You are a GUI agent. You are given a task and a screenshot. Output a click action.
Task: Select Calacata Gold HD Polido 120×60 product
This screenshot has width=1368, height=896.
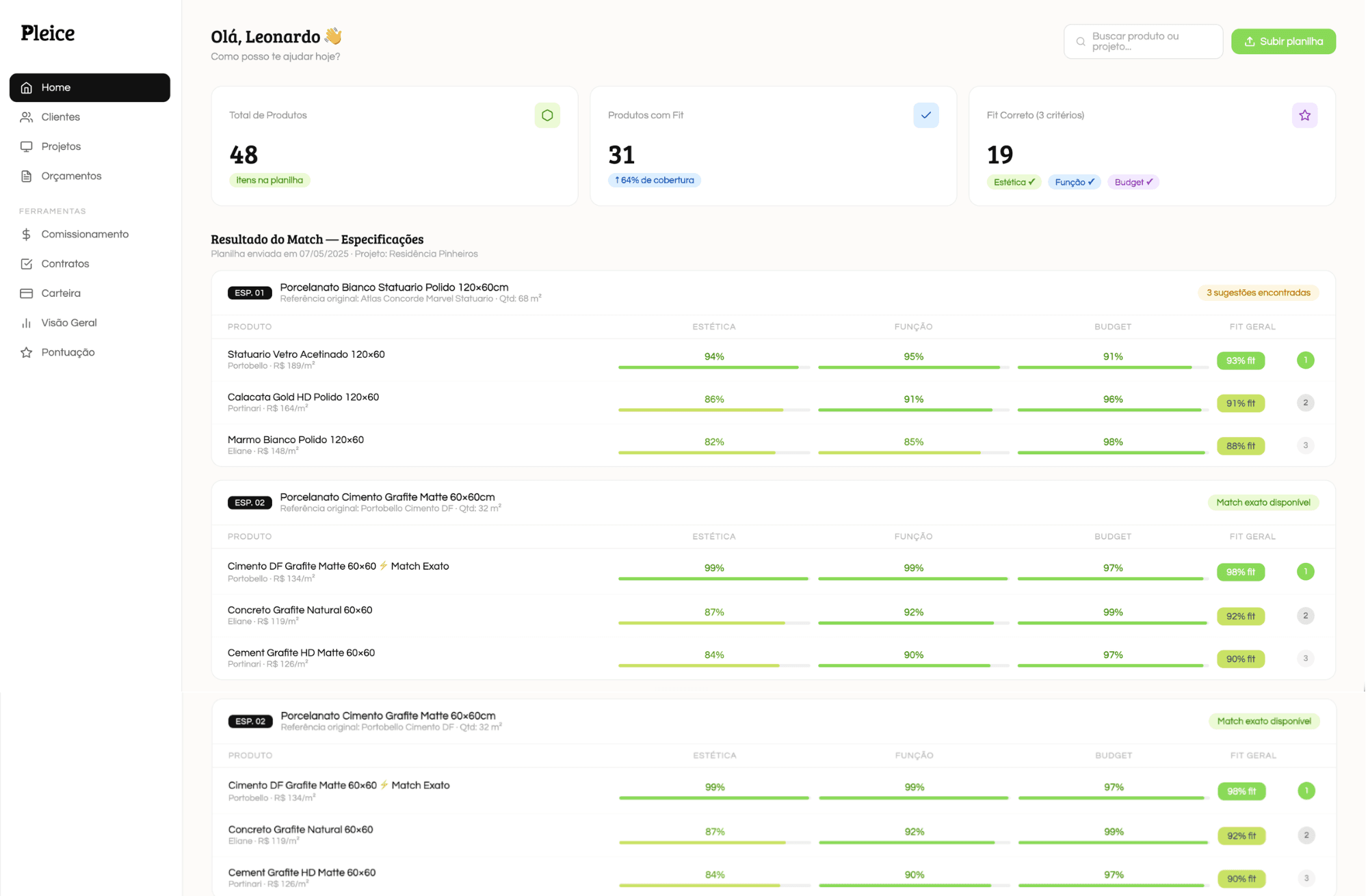pyautogui.click(x=303, y=397)
